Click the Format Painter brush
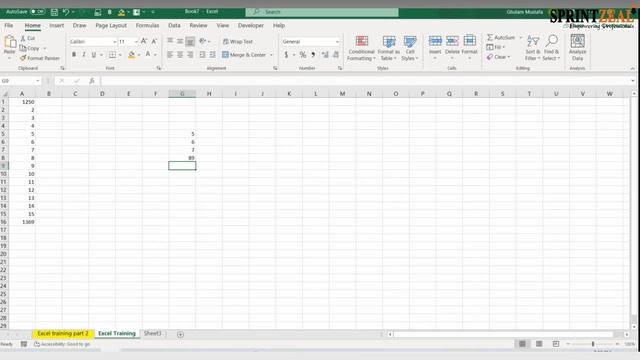640x360 pixels. pos(23,58)
